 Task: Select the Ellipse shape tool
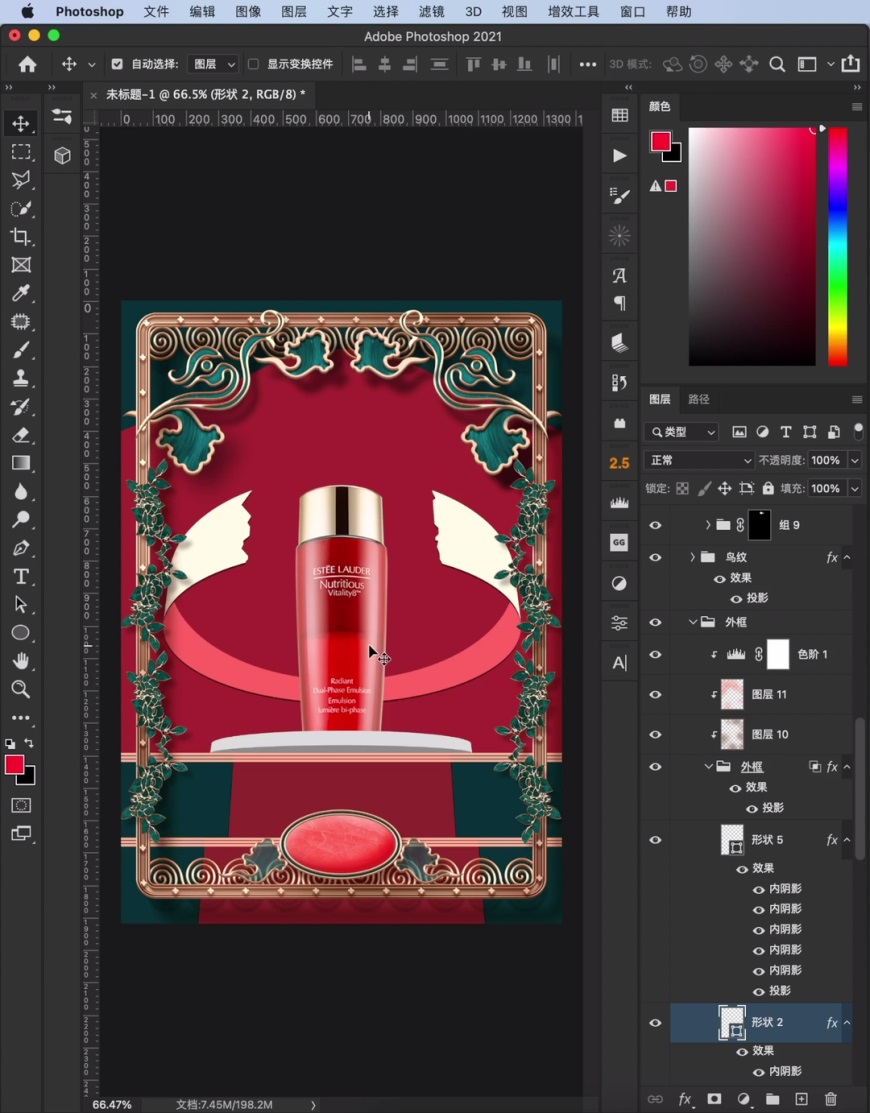click(x=21, y=632)
